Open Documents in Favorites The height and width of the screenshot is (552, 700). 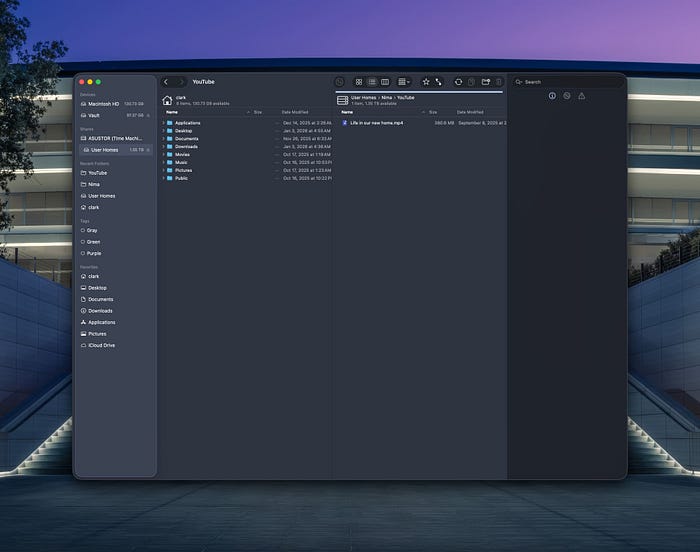pos(116,299)
